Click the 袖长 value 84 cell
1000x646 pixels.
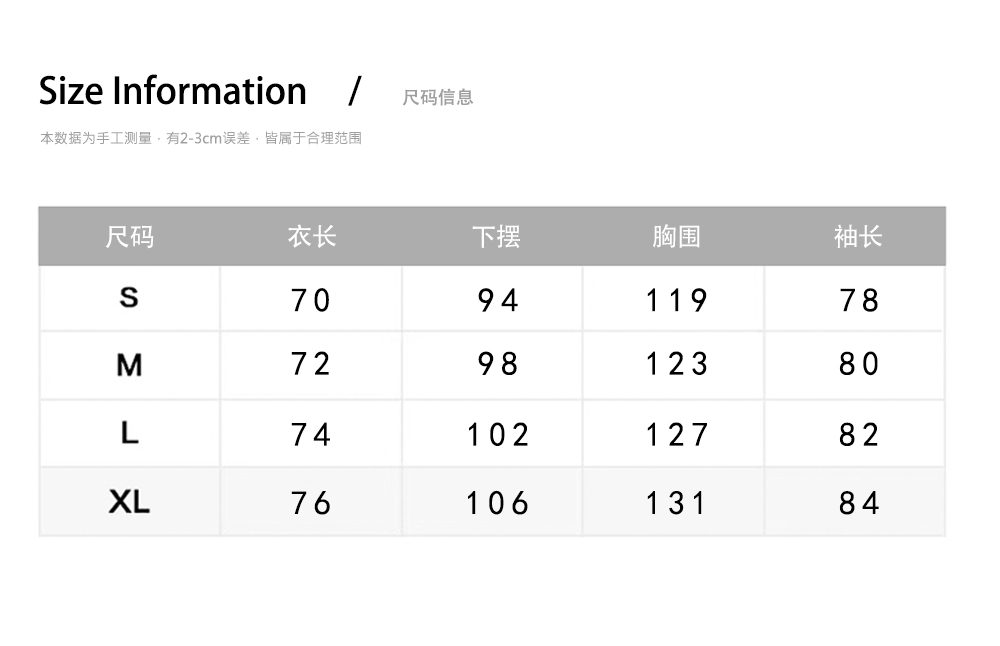859,502
